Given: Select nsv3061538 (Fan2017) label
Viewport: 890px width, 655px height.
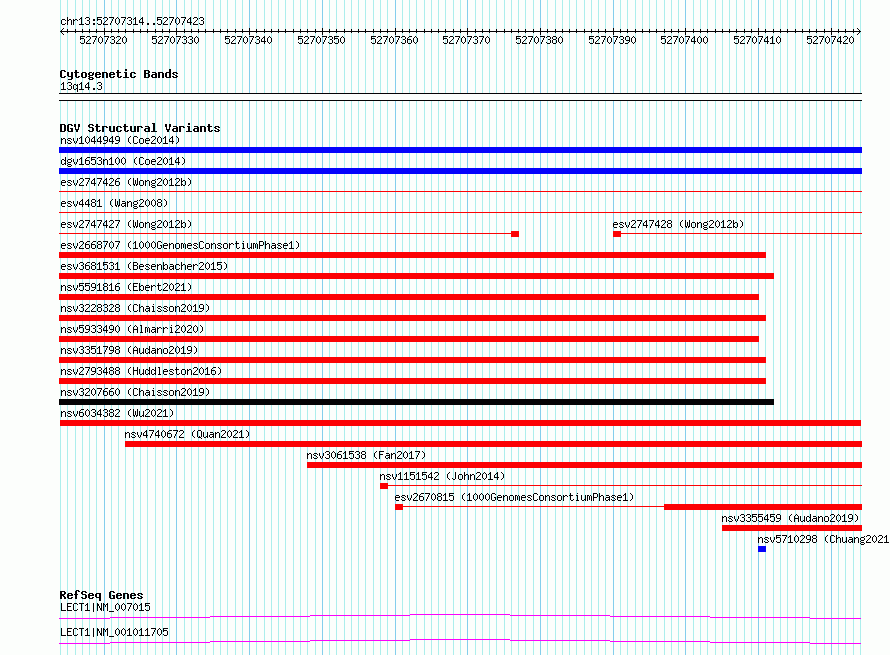Looking at the screenshot, I should (x=366, y=455).
